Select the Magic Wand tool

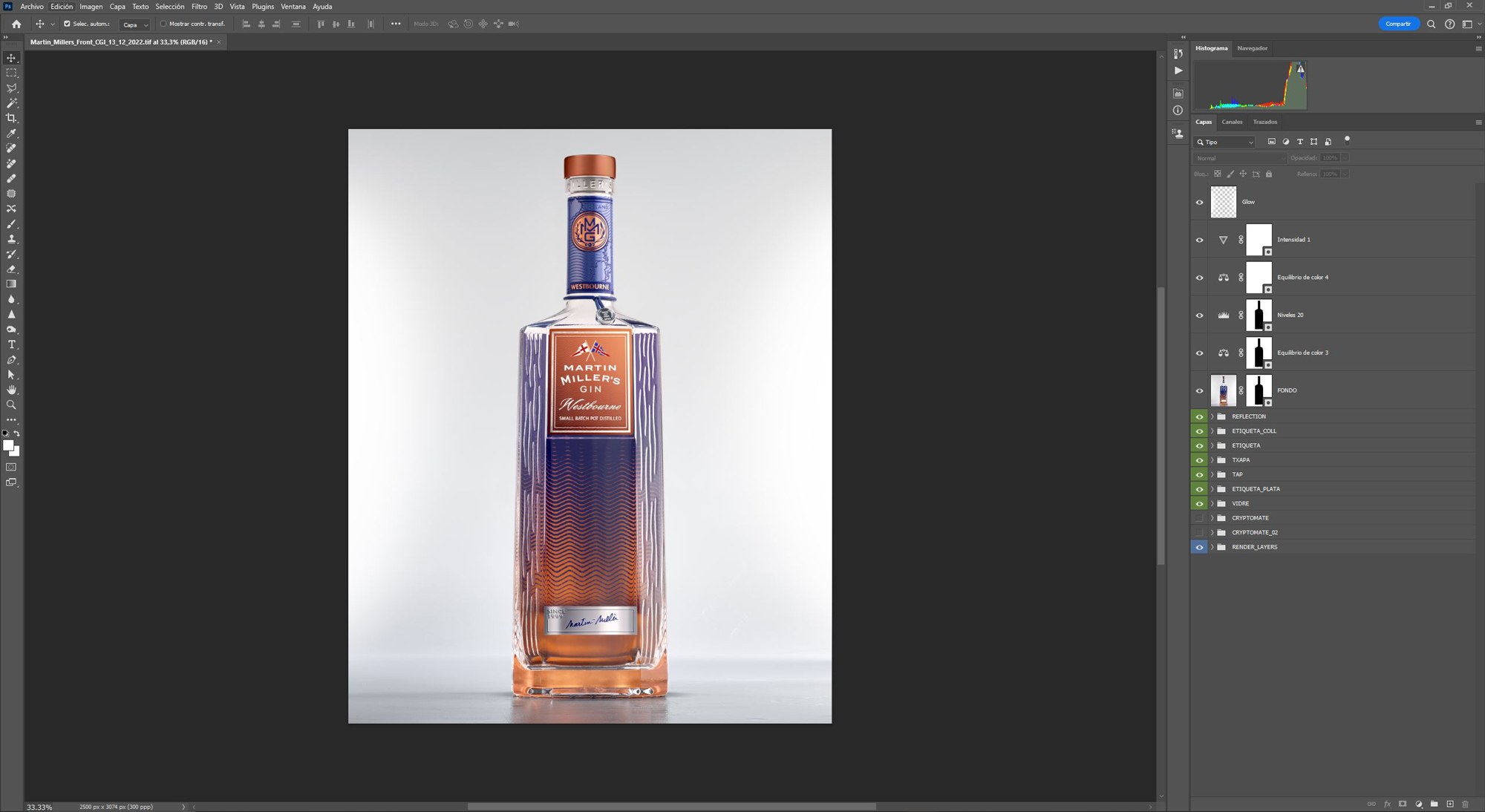(11, 103)
